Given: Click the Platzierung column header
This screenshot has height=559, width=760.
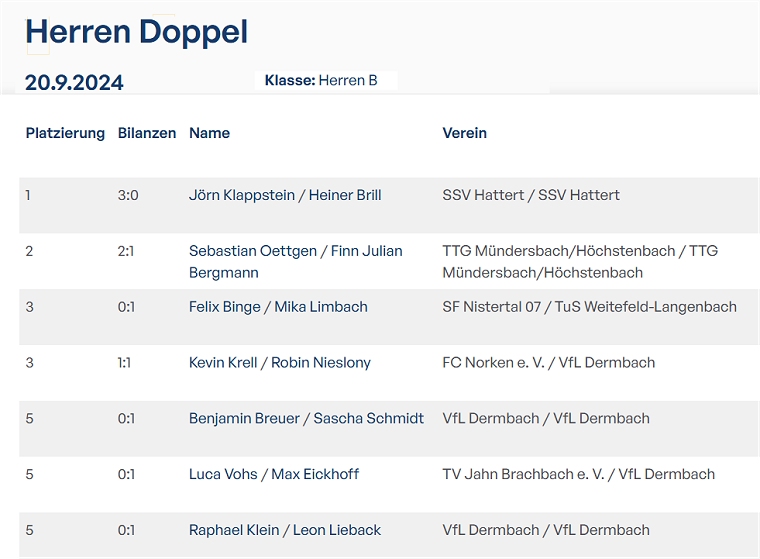Looking at the screenshot, I should tap(65, 133).
